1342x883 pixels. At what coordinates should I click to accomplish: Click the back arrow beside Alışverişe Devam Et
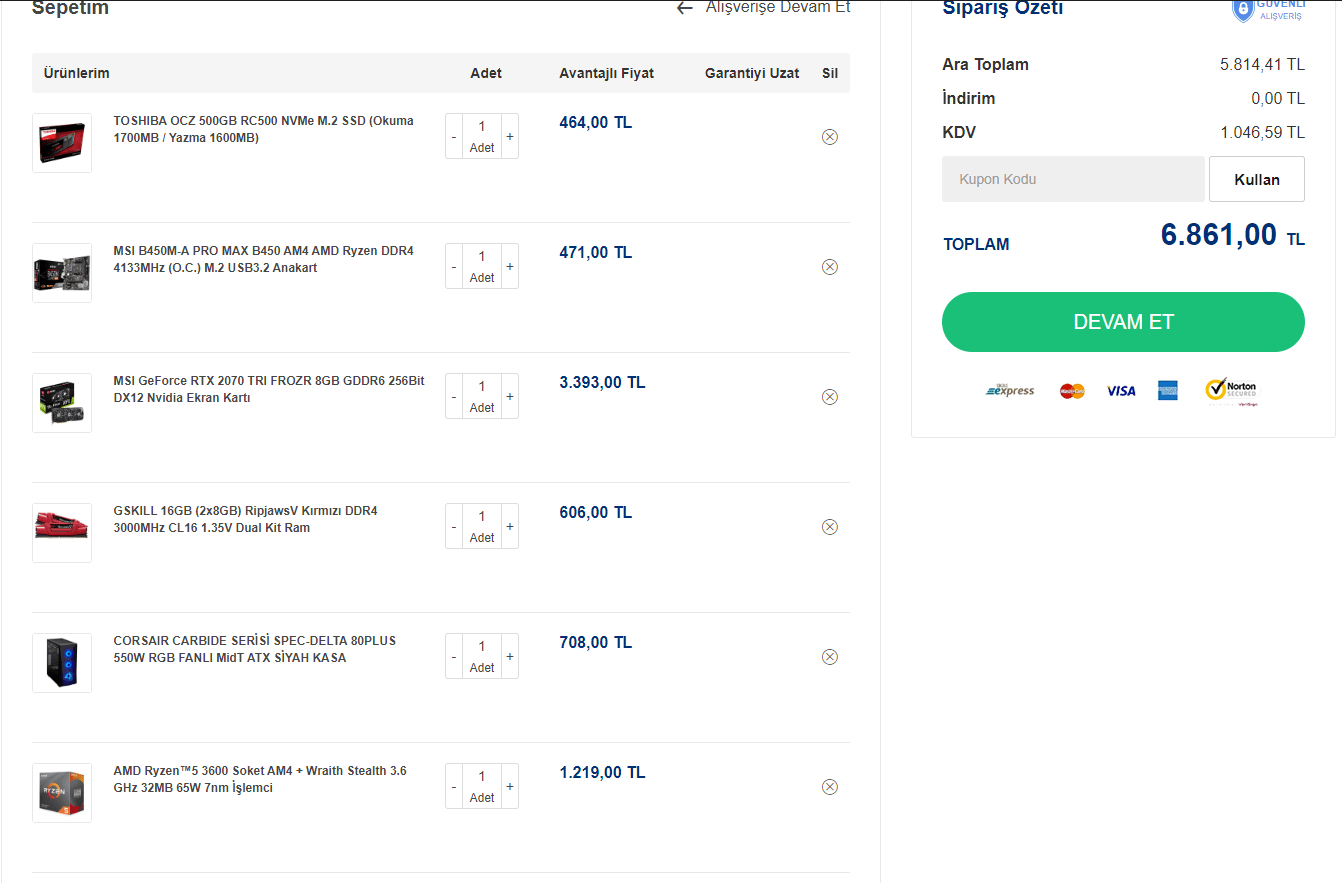[685, 8]
